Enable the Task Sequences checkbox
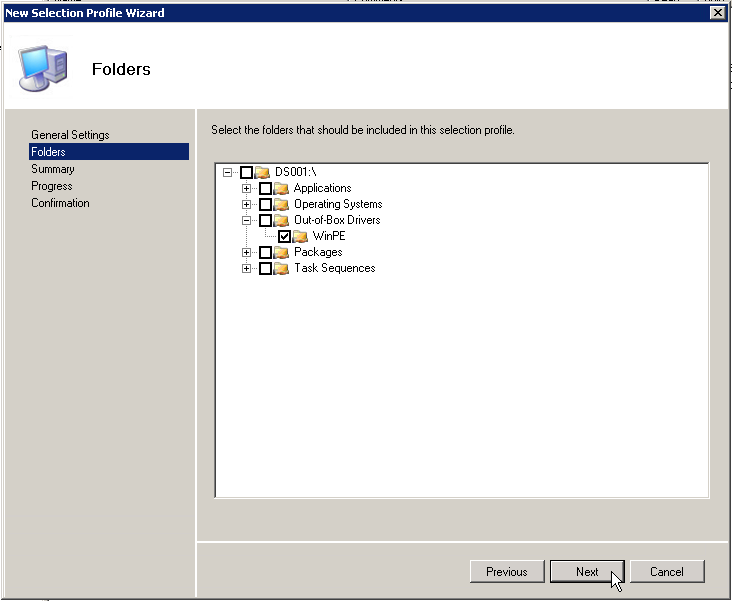The height and width of the screenshot is (601, 732). click(x=265, y=268)
